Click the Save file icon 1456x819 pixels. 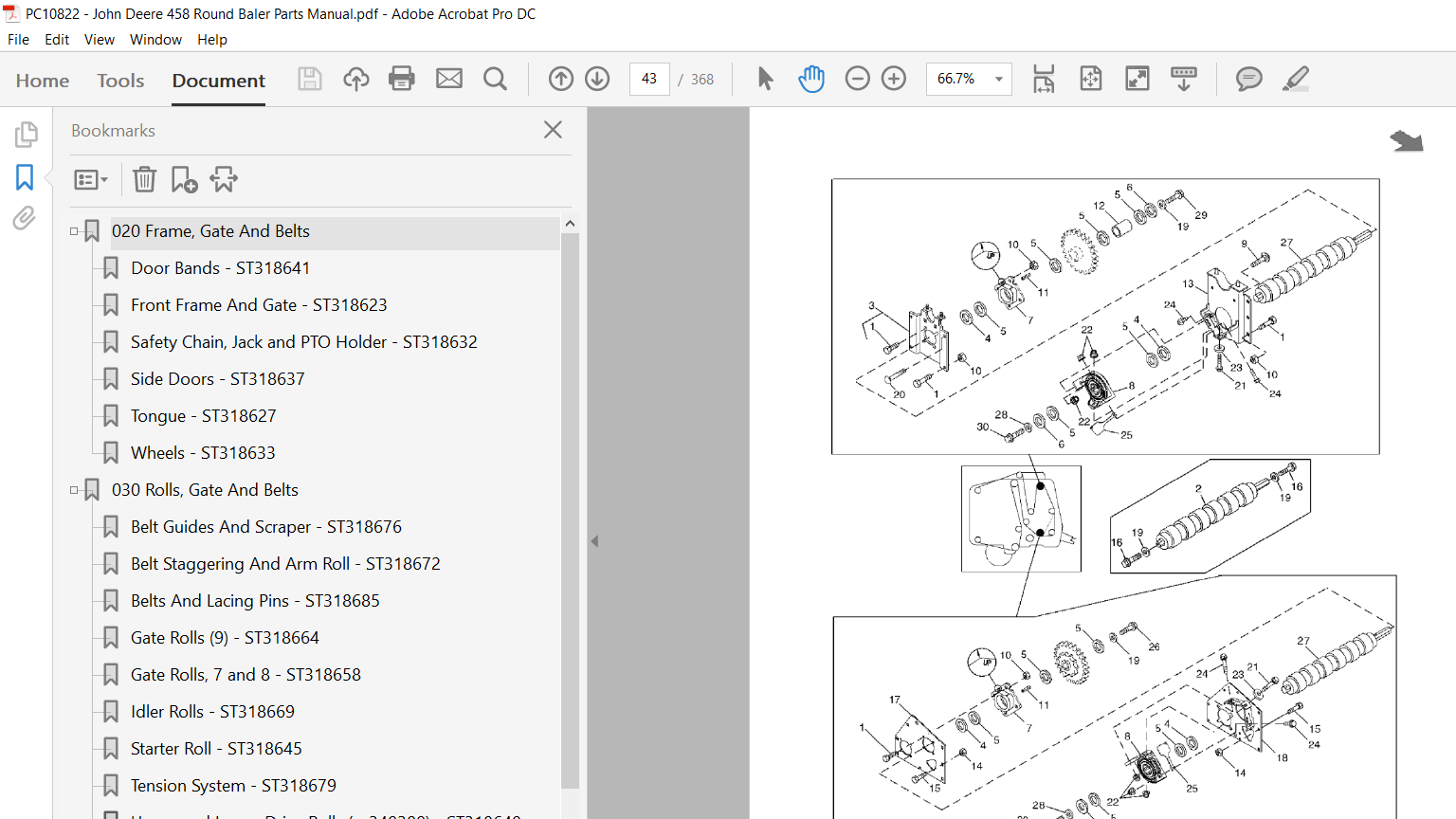(310, 79)
